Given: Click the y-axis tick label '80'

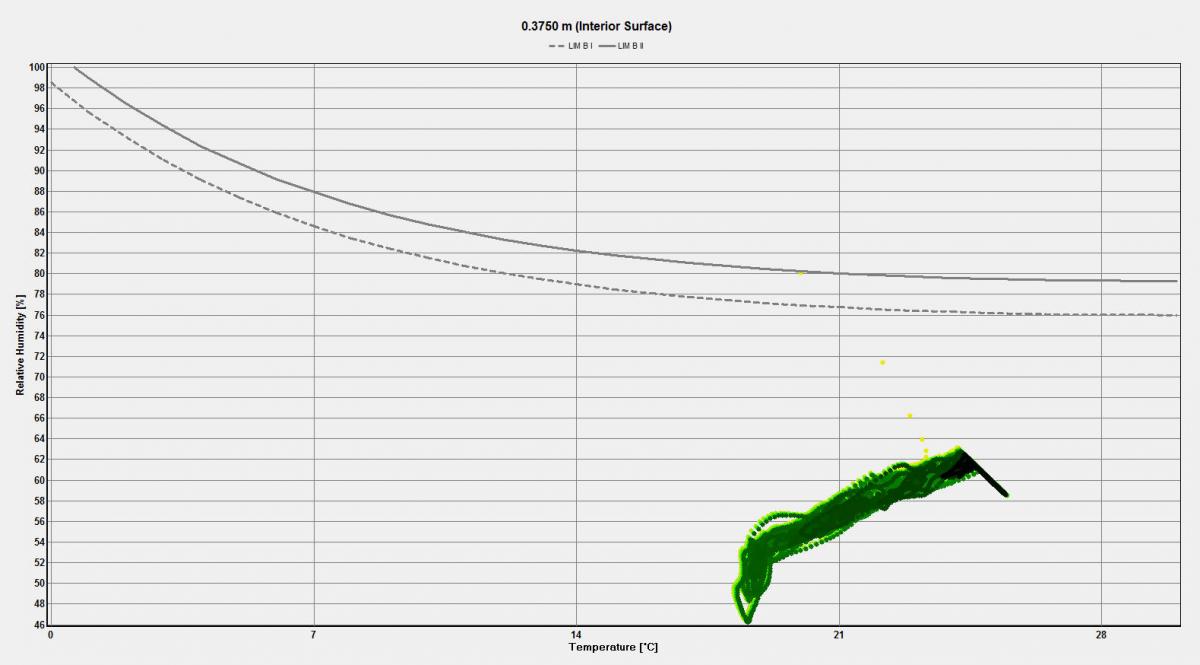Looking at the screenshot, I should (39, 274).
